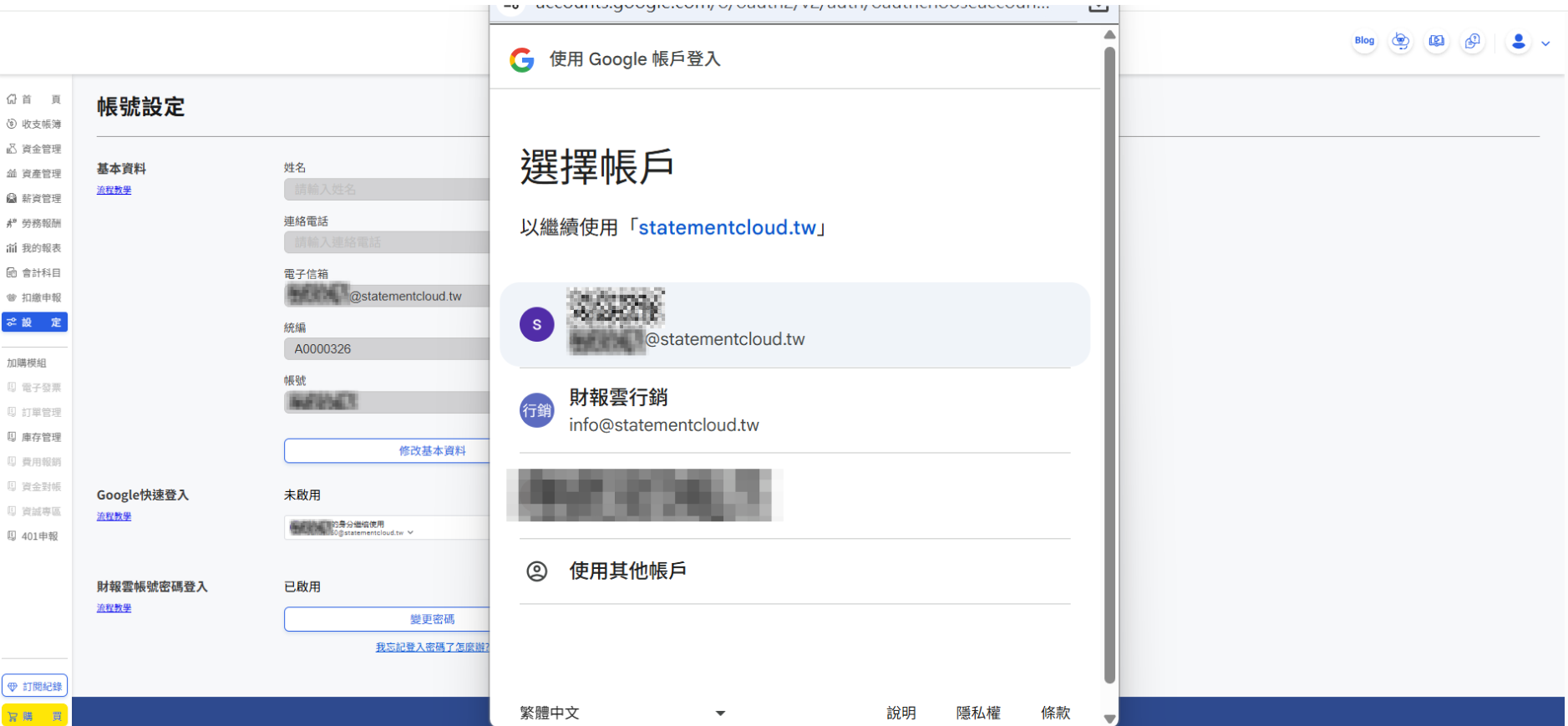Click the Google dialog vertical scrollbar thumb
This screenshot has height=726, width=1568.
click(x=1109, y=365)
